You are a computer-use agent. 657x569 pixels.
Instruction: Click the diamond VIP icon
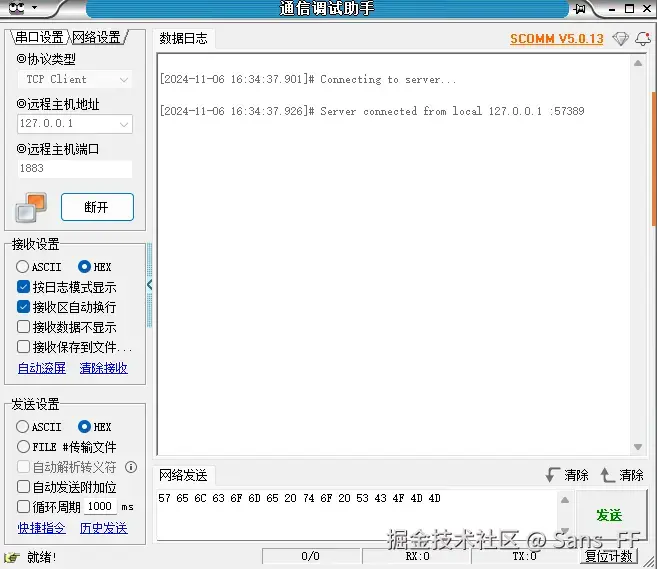point(620,39)
